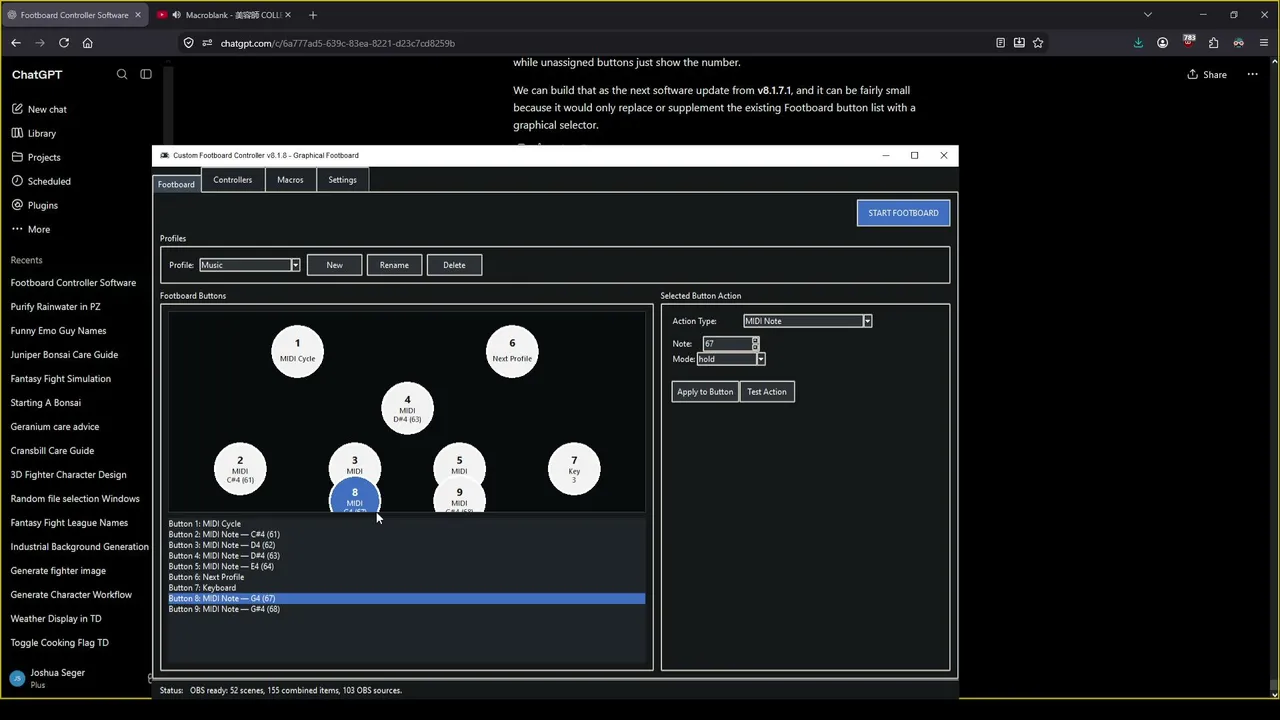
Task: Bookmark this page with the star icon
Action: click(x=1038, y=43)
